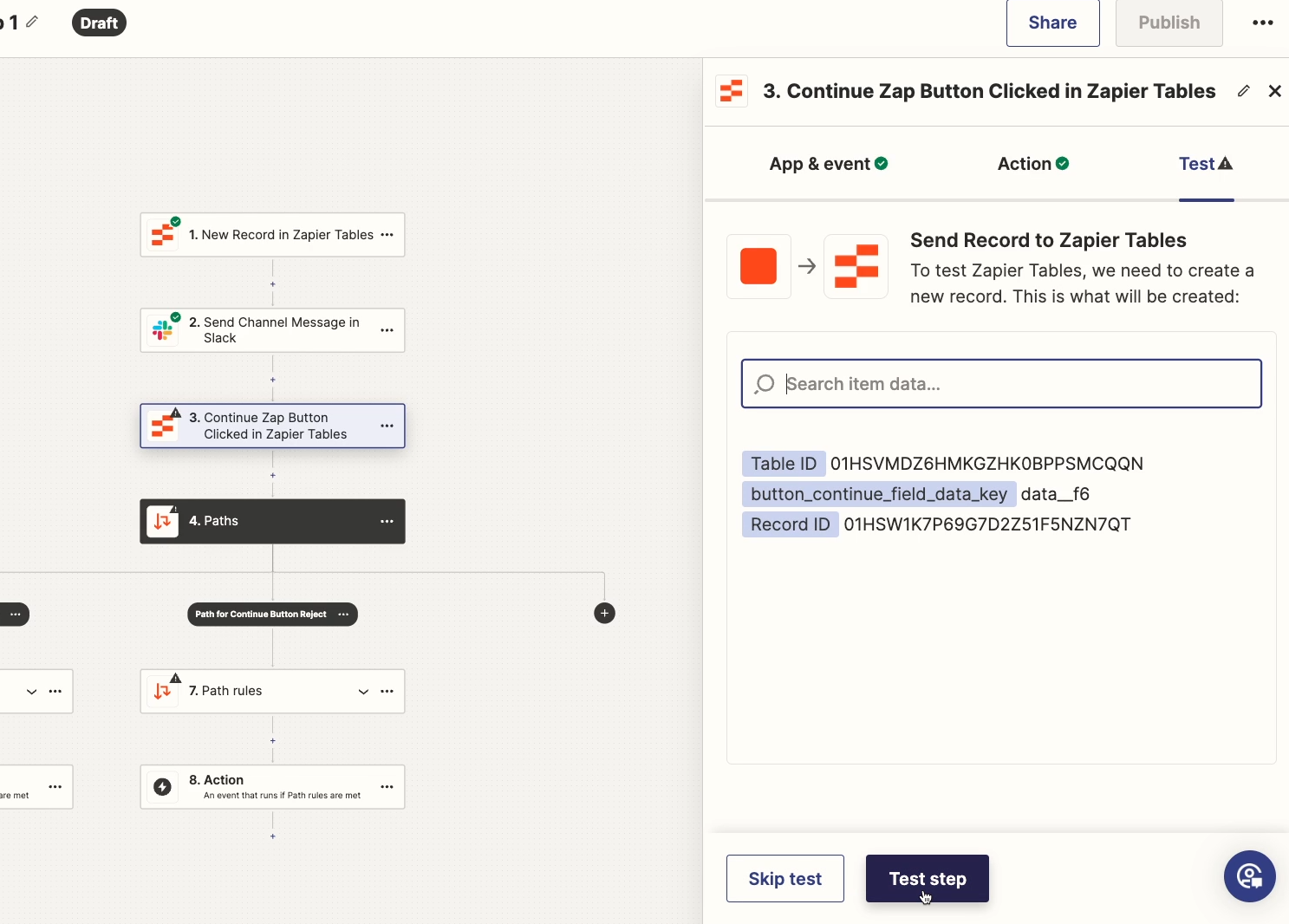Open more options for step 4 Paths
Viewport: 1289px width, 924px height.
387,521
